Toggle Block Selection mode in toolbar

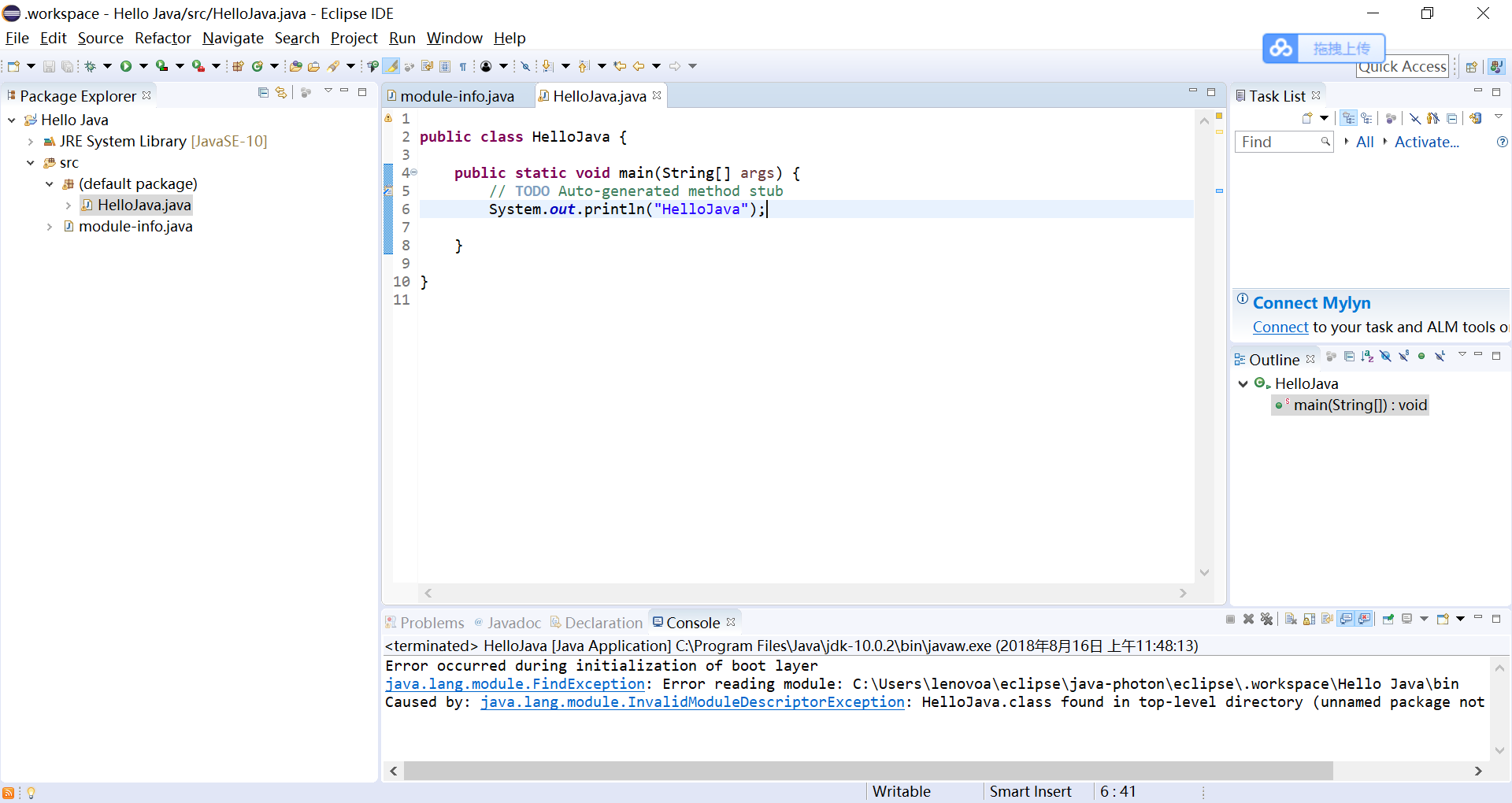tap(445, 66)
